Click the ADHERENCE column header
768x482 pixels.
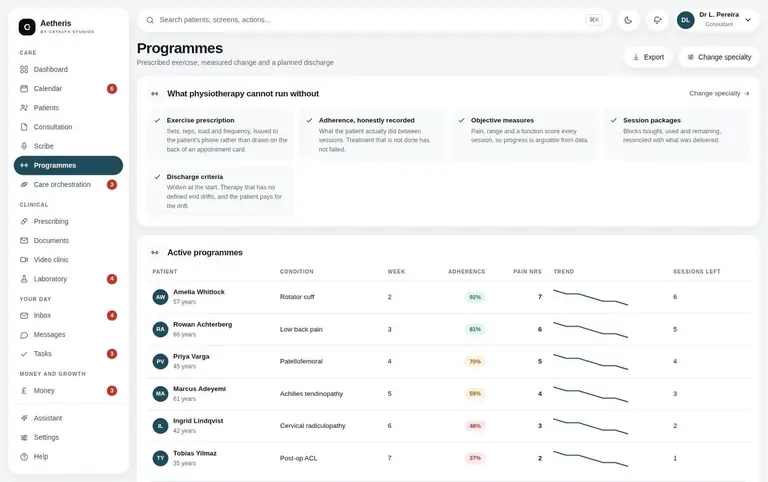coord(467,271)
